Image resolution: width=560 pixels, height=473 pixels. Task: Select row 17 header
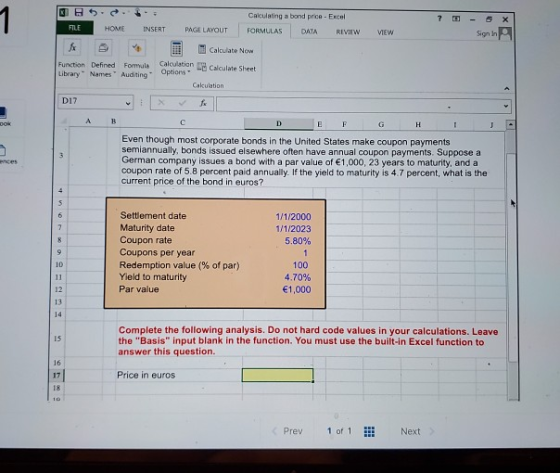pos(56,375)
